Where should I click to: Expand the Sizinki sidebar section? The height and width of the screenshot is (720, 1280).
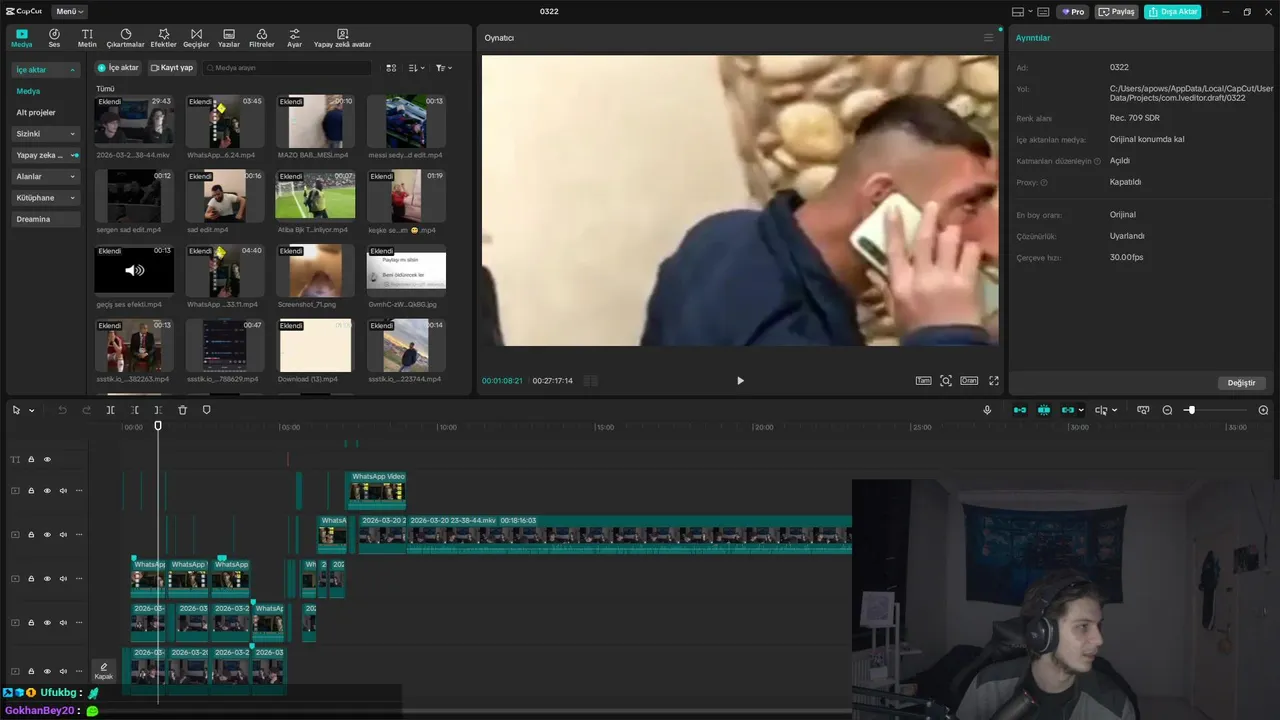[72, 134]
